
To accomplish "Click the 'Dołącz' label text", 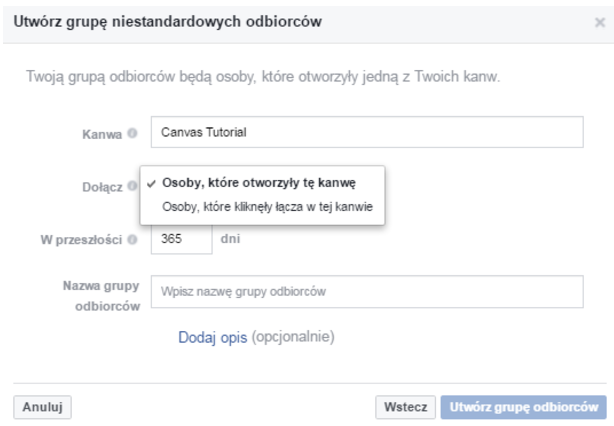I will (101, 185).
